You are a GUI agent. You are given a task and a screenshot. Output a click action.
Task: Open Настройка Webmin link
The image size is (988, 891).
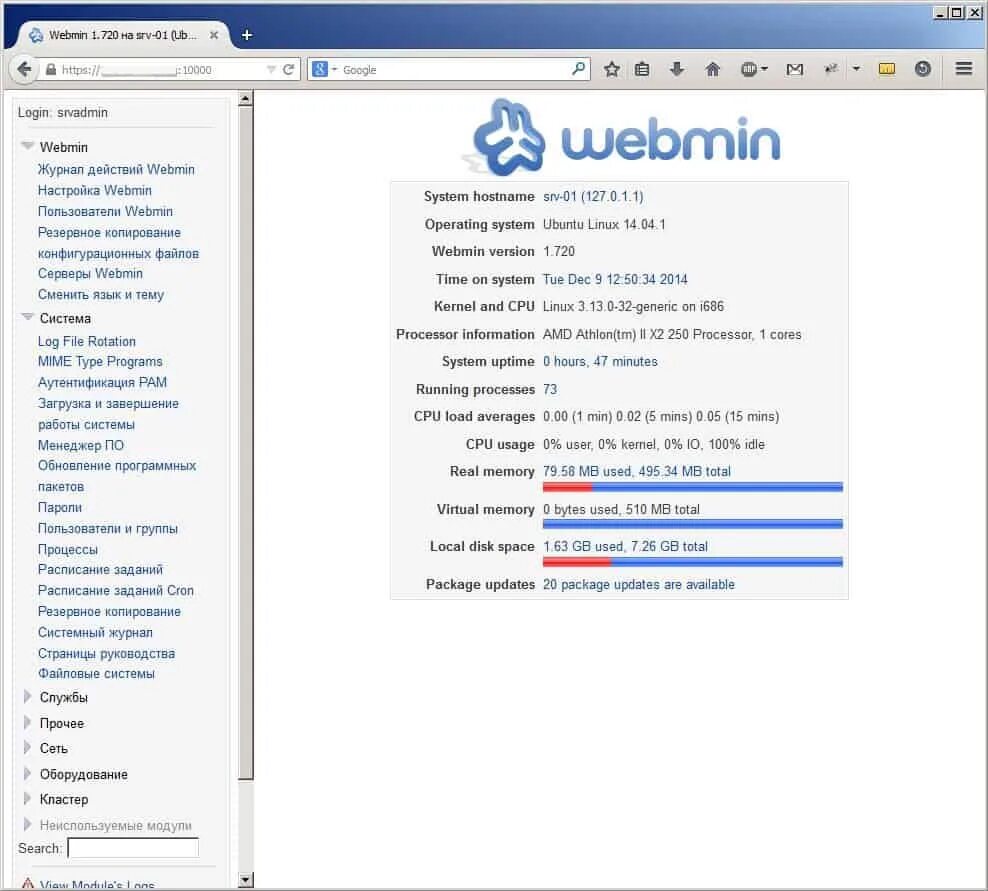click(x=95, y=190)
